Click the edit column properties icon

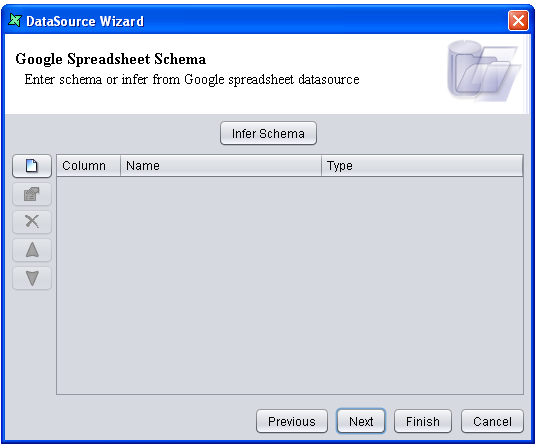point(32,194)
